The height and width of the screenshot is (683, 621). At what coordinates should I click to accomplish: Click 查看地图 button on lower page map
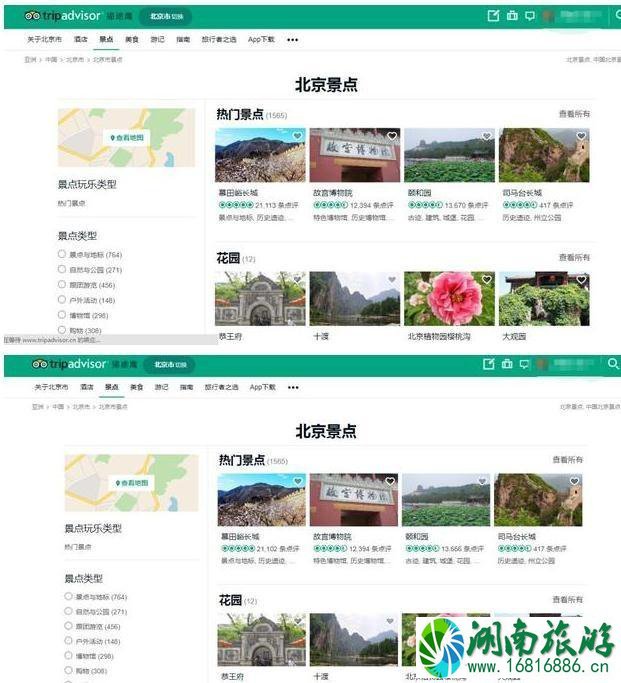(132, 483)
